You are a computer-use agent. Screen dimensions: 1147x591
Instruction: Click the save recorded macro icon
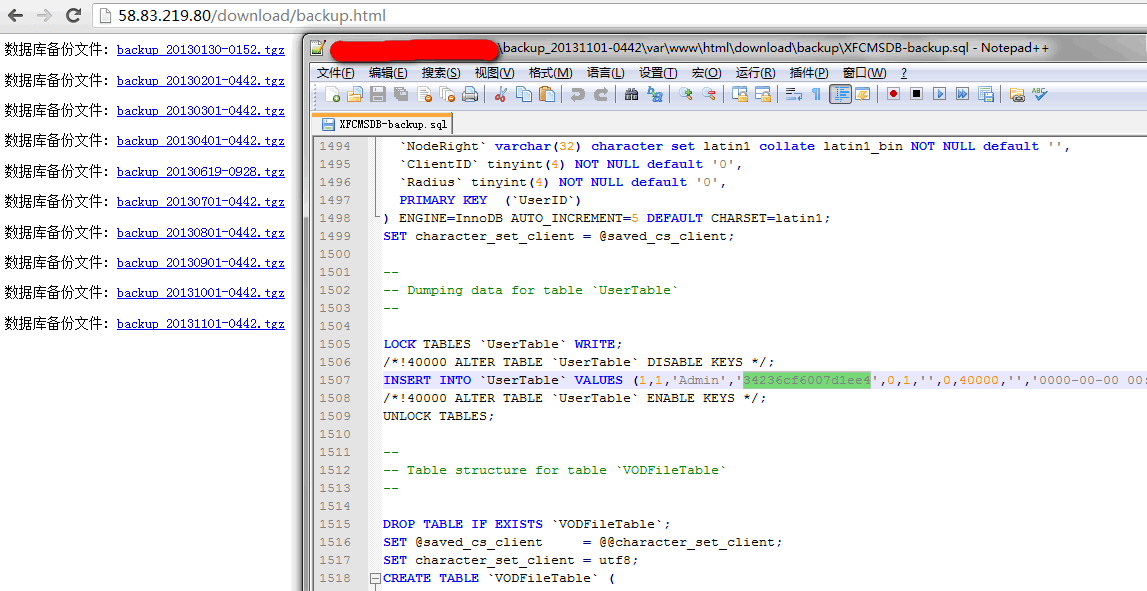985,94
